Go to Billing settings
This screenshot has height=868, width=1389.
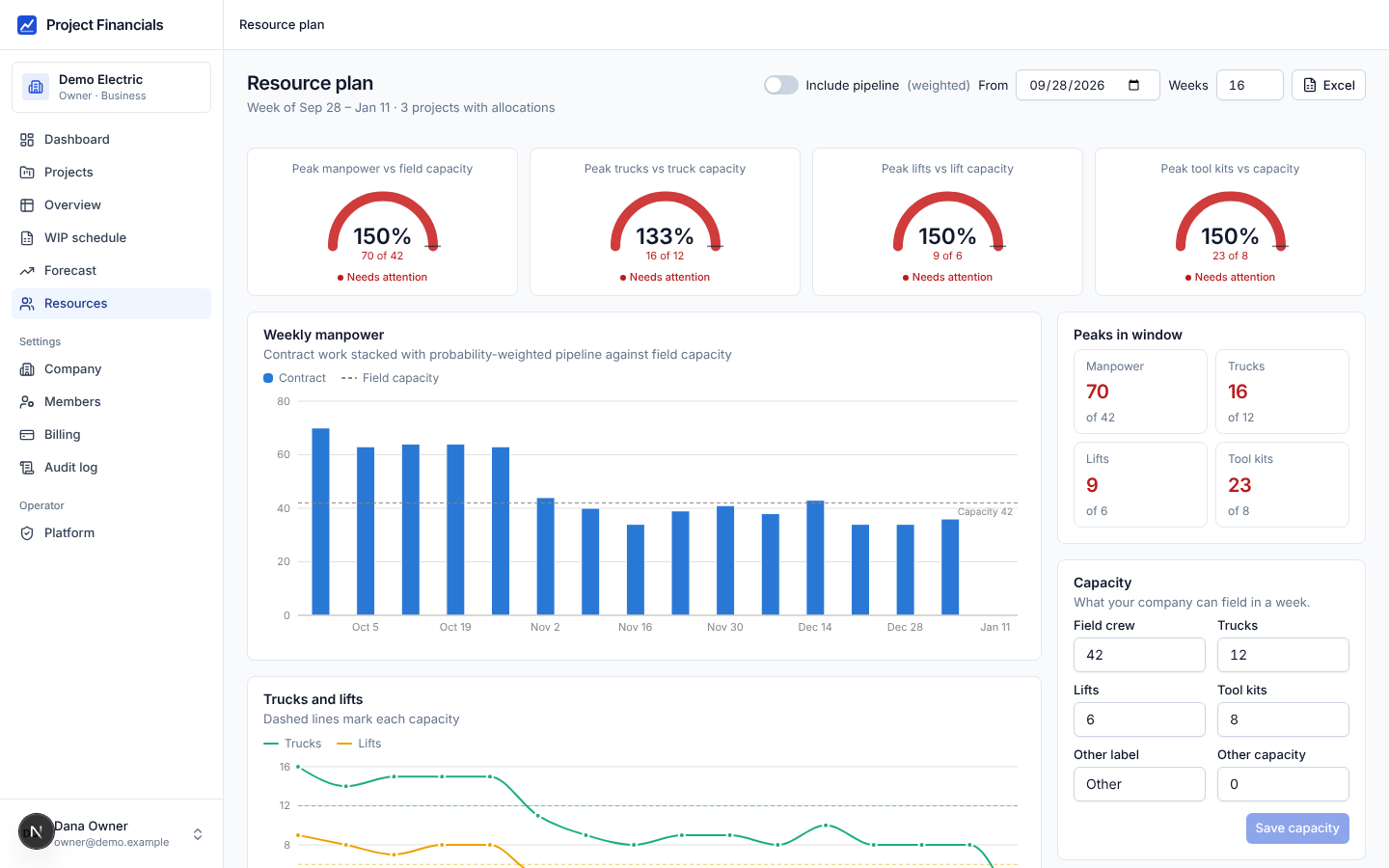[x=111, y=435]
